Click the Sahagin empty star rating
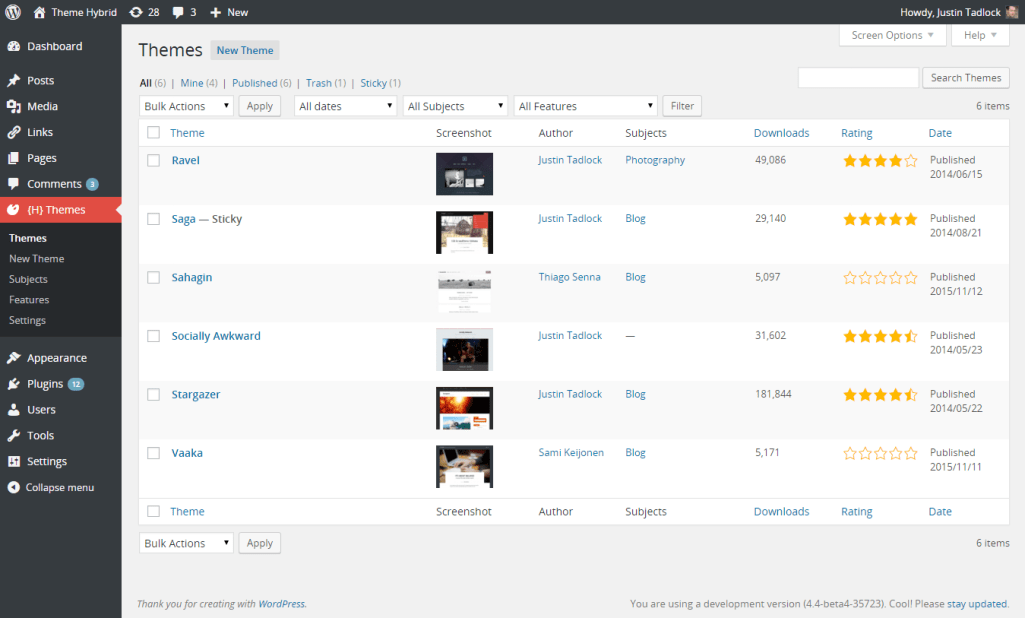The image size is (1025, 618). 880,277
